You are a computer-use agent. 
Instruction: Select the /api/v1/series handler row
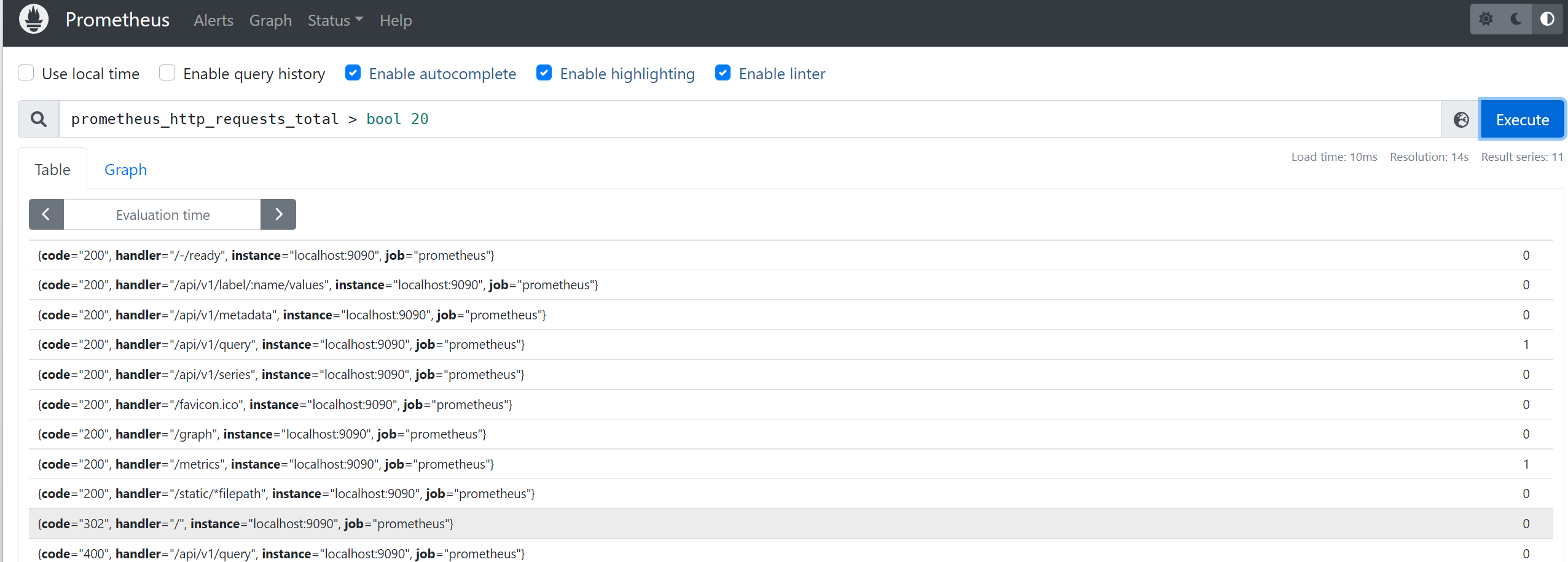(791, 375)
